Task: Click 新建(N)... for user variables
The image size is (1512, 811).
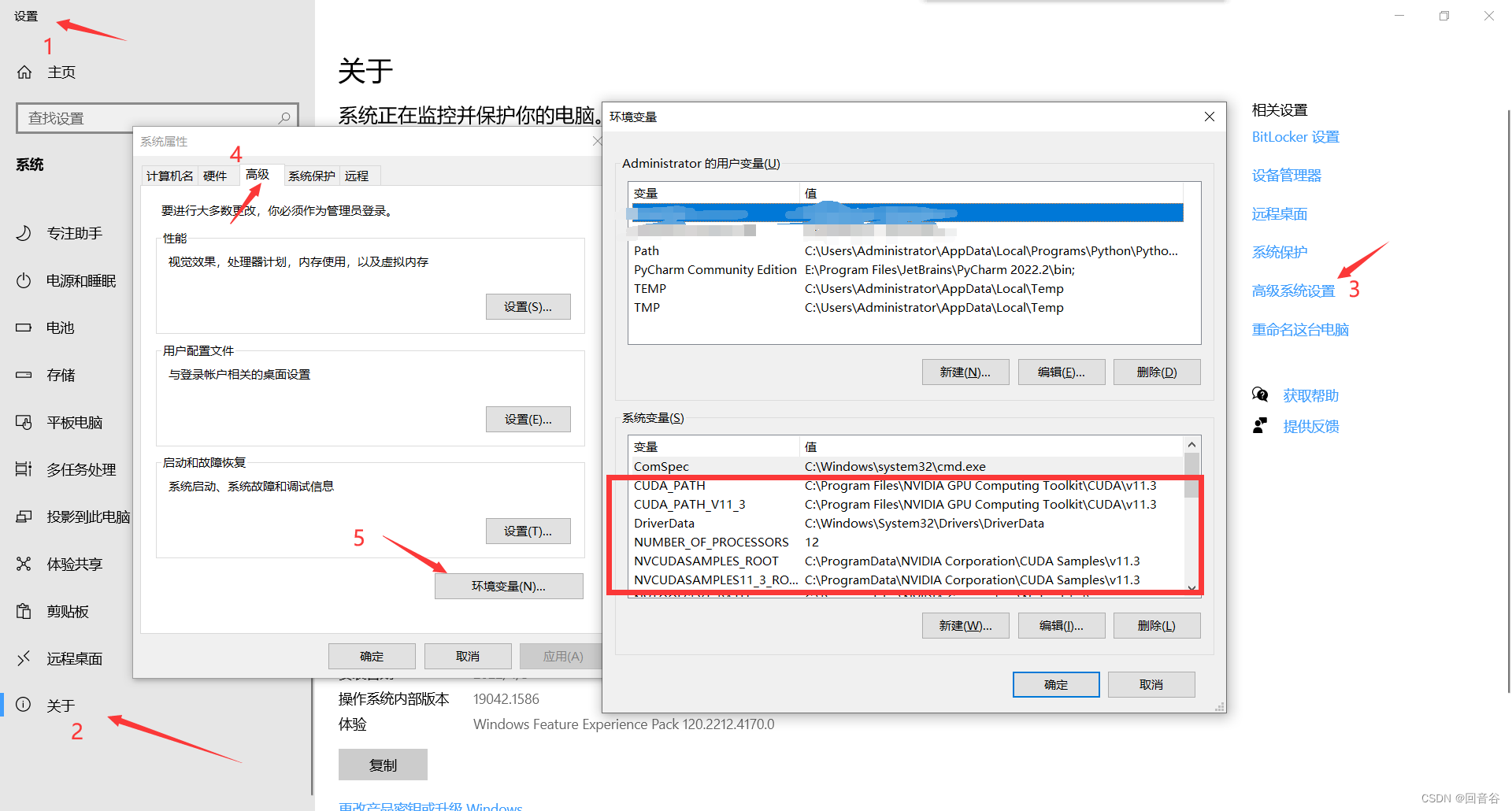Action: click(965, 372)
